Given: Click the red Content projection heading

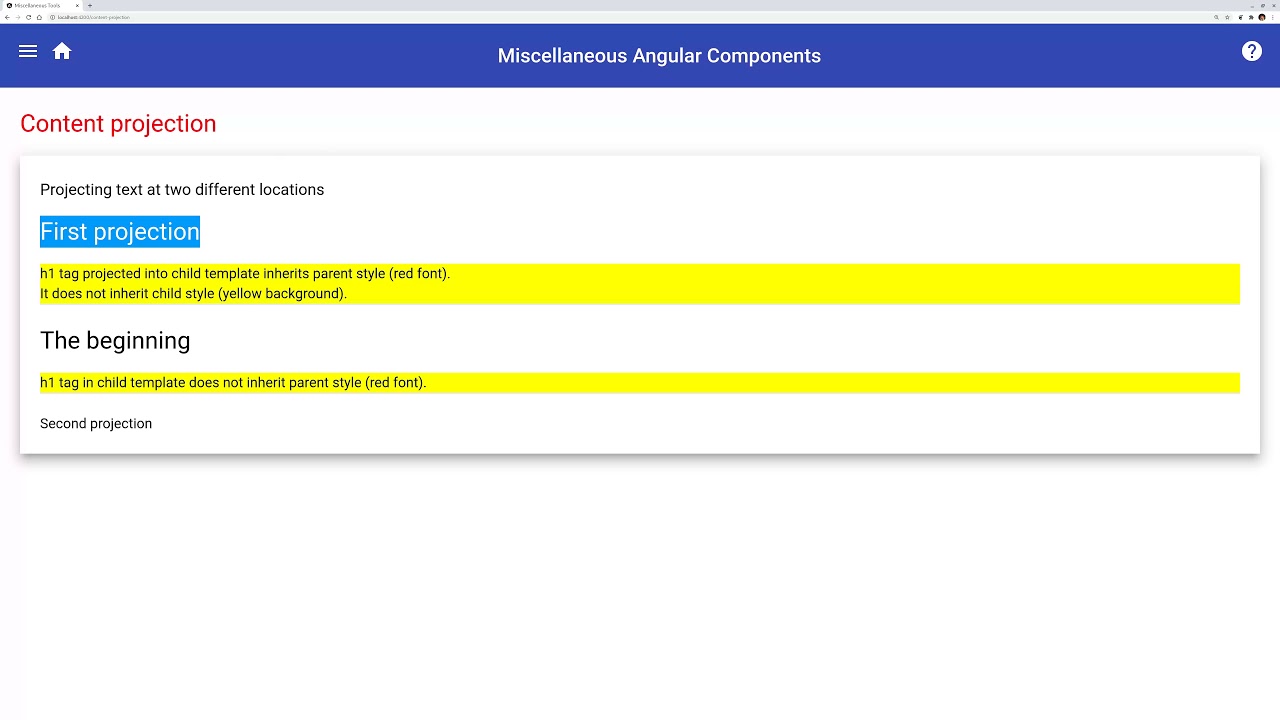Looking at the screenshot, I should (118, 123).
